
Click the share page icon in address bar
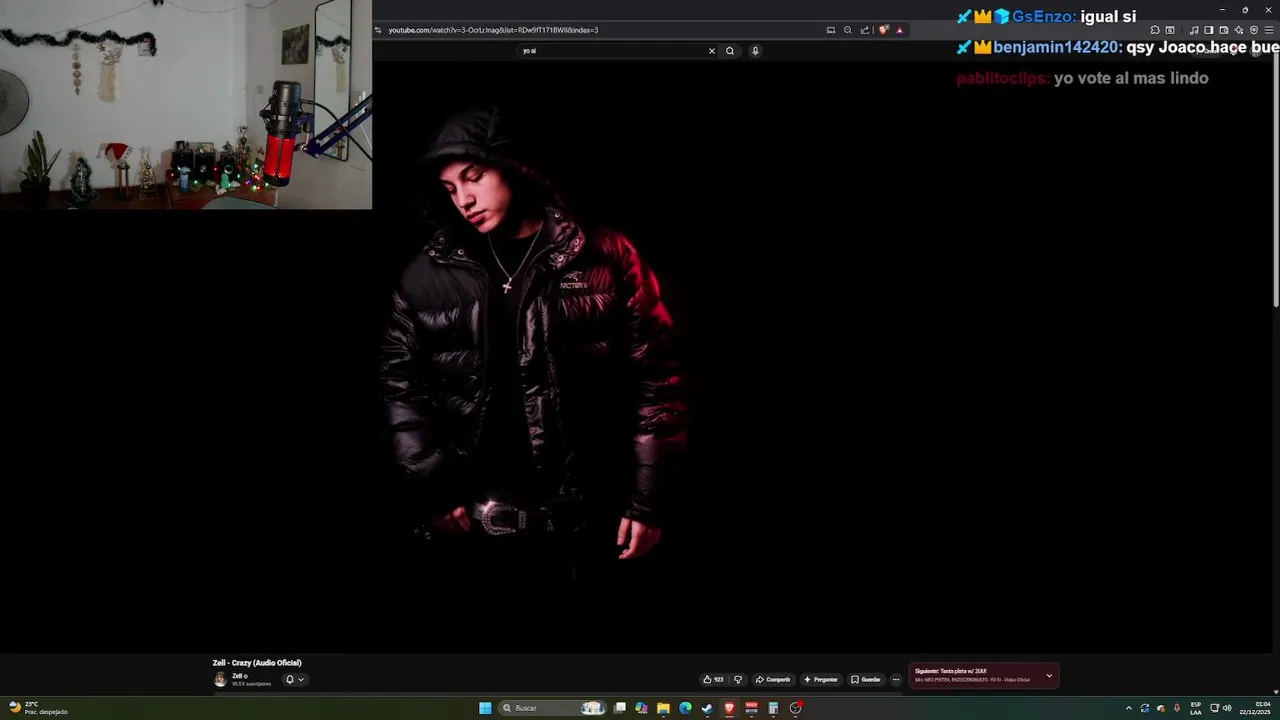tap(865, 30)
